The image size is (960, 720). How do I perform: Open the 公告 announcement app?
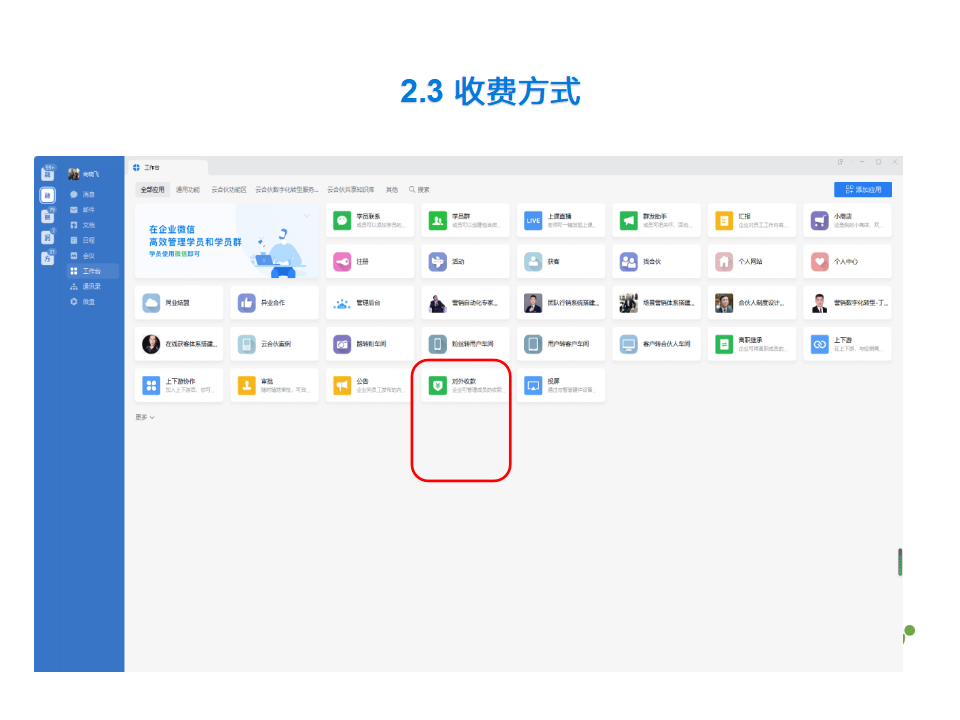click(x=370, y=385)
